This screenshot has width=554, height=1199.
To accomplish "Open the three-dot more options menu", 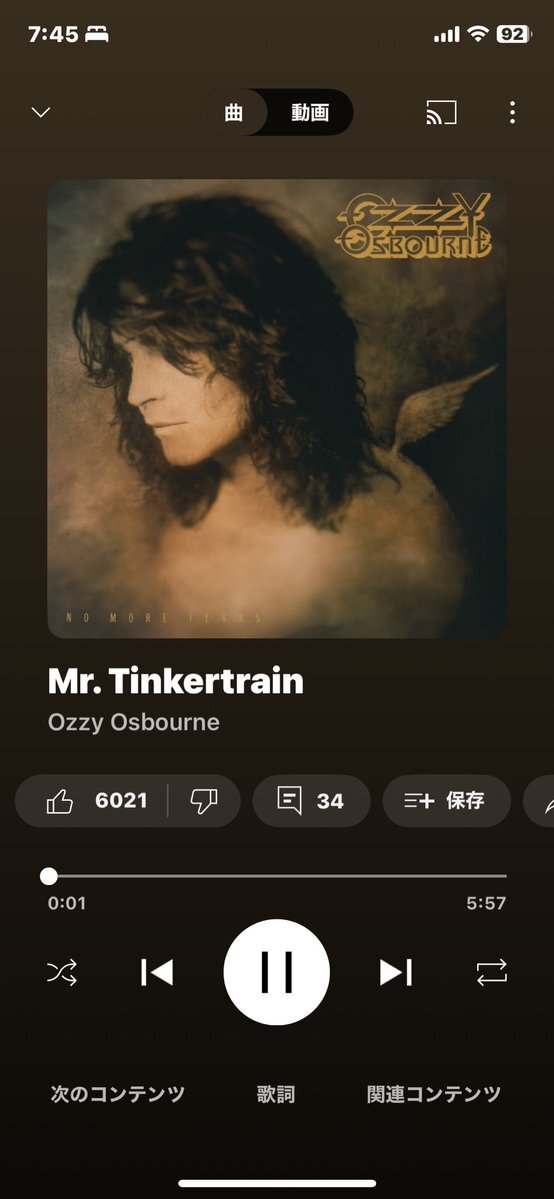I will point(512,112).
